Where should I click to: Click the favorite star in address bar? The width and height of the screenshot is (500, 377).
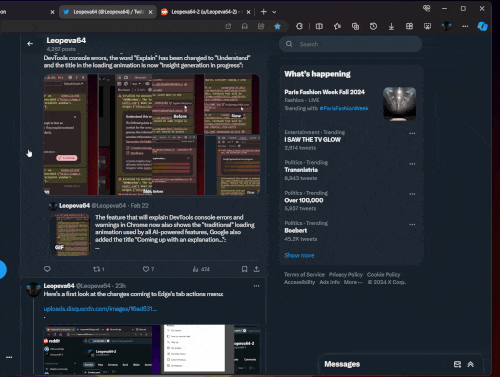pos(277,26)
